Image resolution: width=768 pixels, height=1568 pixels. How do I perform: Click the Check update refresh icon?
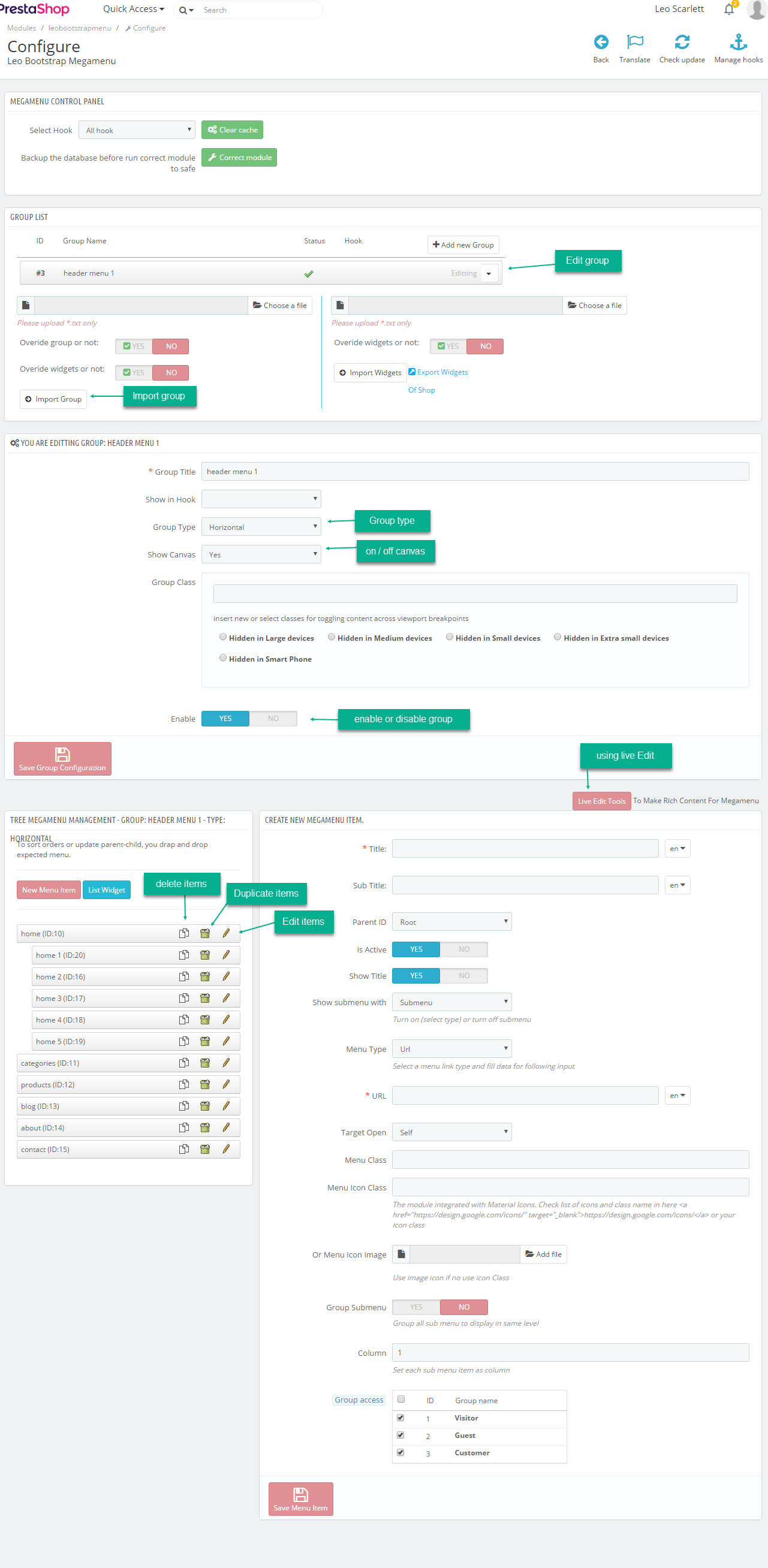click(682, 42)
